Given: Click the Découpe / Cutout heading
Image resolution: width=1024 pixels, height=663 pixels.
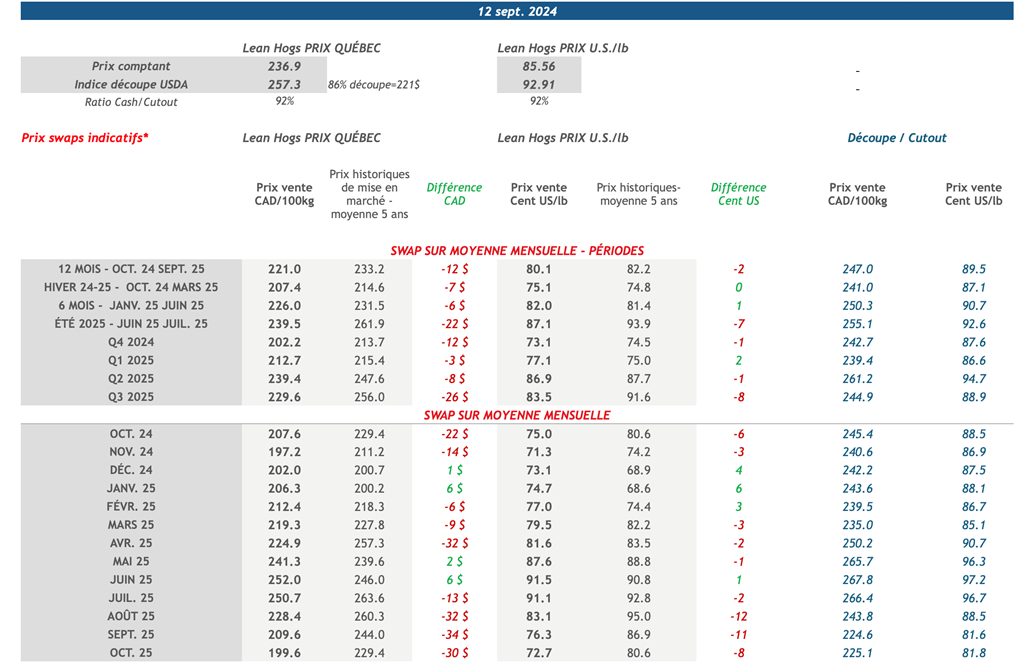Looking at the screenshot, I should 897,138.
